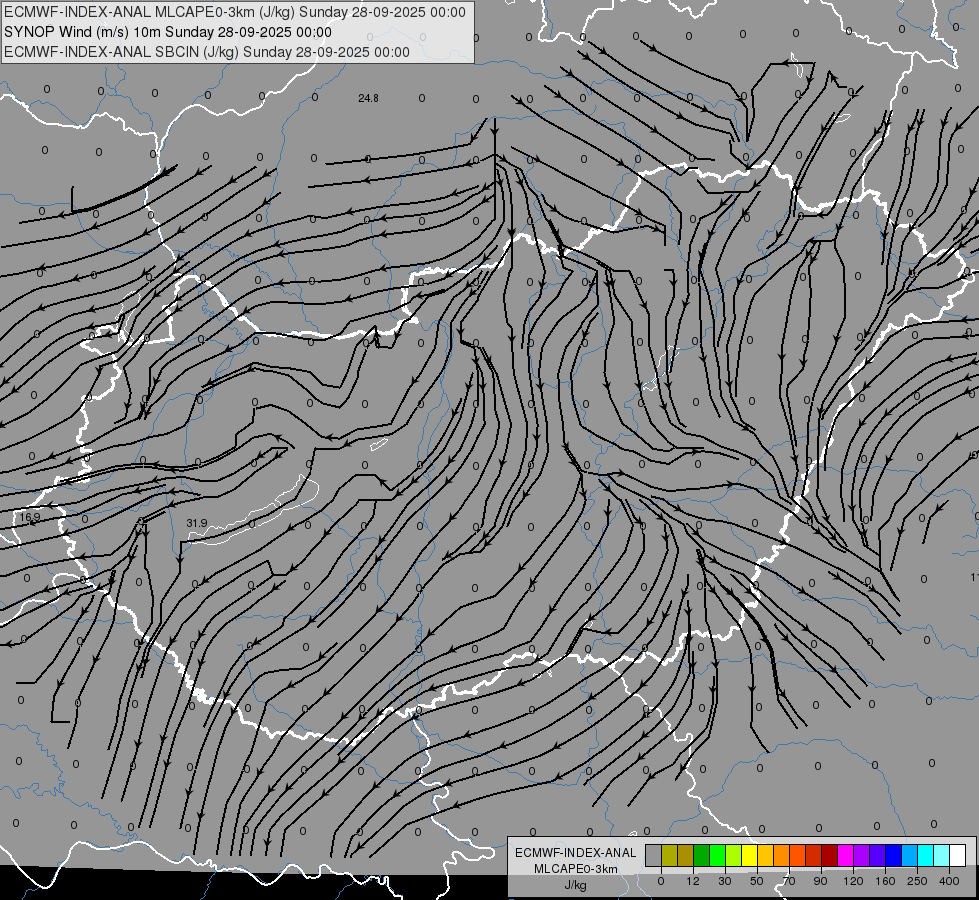Click the '120' tick label in the legend

pos(853,881)
